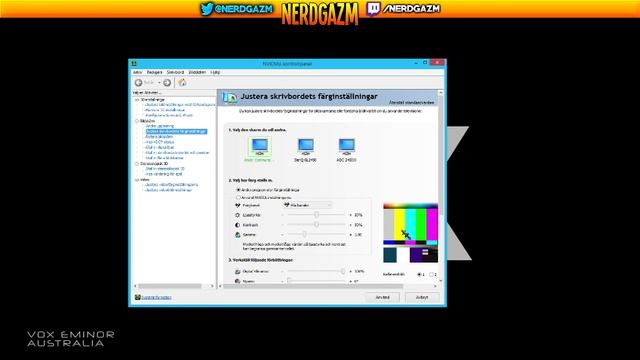Open the first item under the Video node

171,185
